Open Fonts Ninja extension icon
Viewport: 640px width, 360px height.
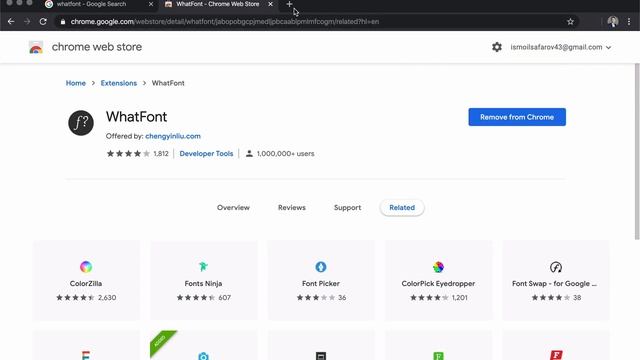(203, 267)
